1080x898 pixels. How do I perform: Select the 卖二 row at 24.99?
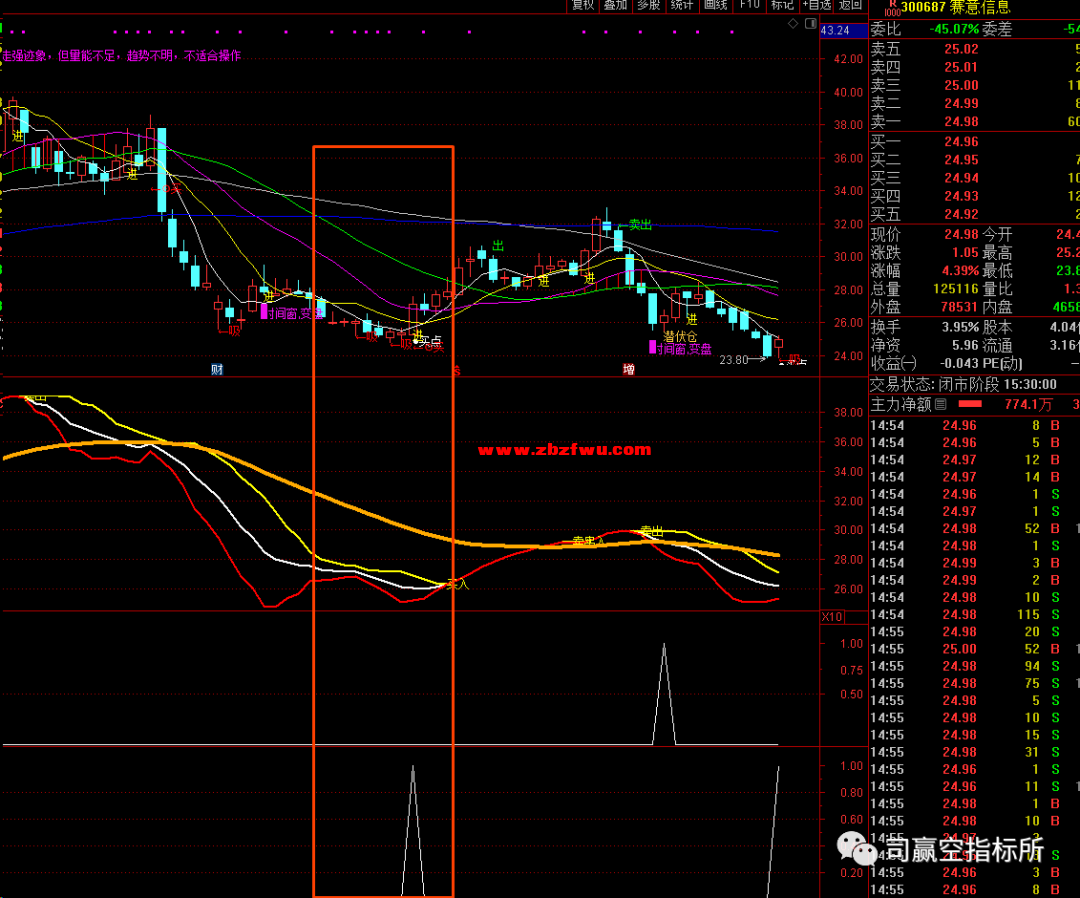pos(975,103)
